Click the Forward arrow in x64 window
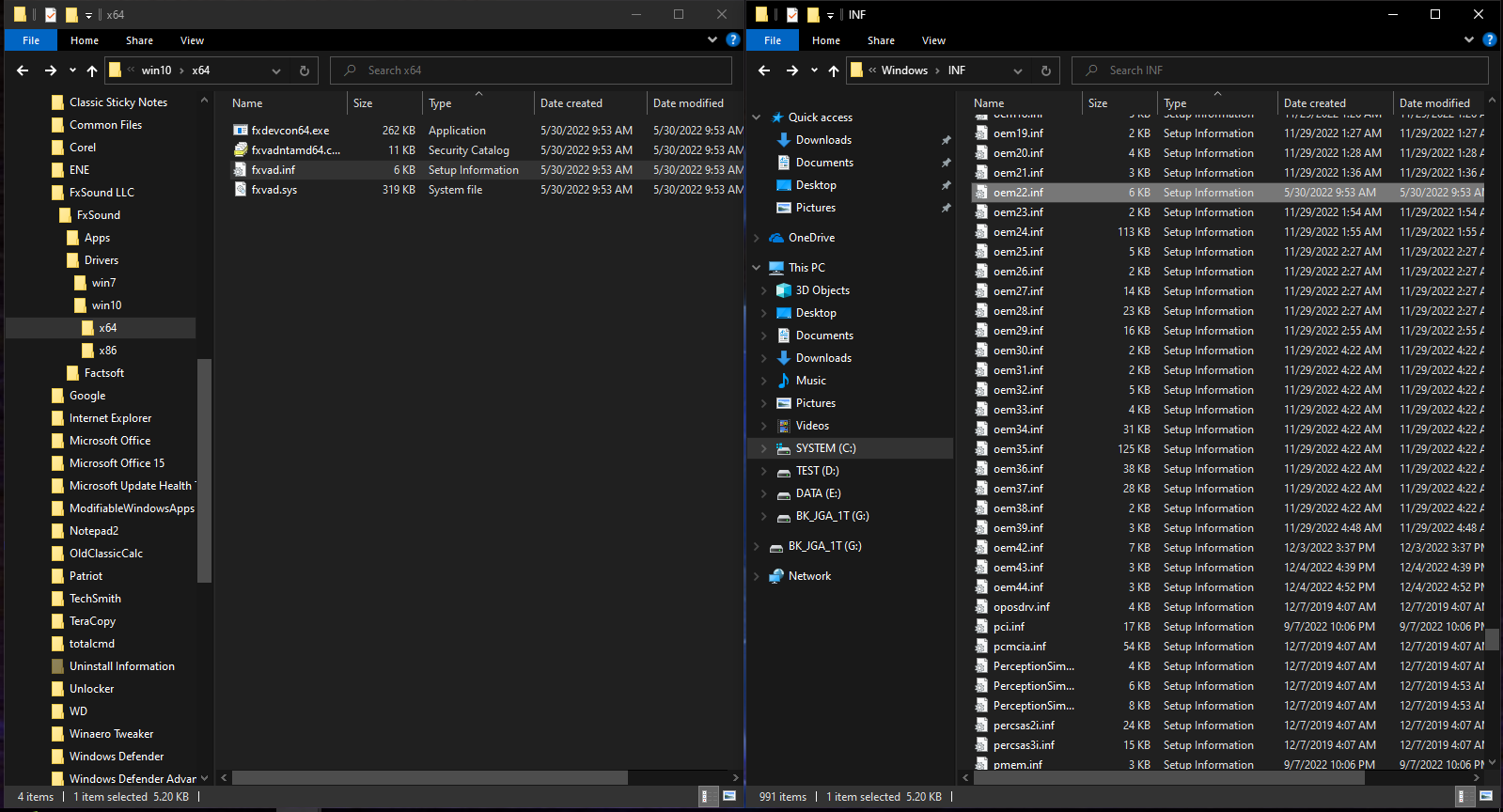 [x=51, y=70]
